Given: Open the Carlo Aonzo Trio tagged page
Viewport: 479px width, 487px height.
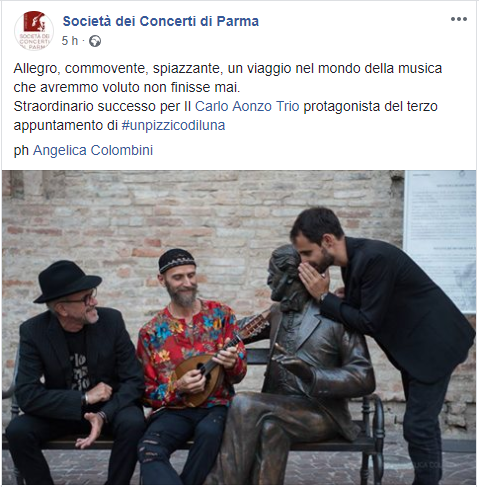Looking at the screenshot, I should coord(247,106).
